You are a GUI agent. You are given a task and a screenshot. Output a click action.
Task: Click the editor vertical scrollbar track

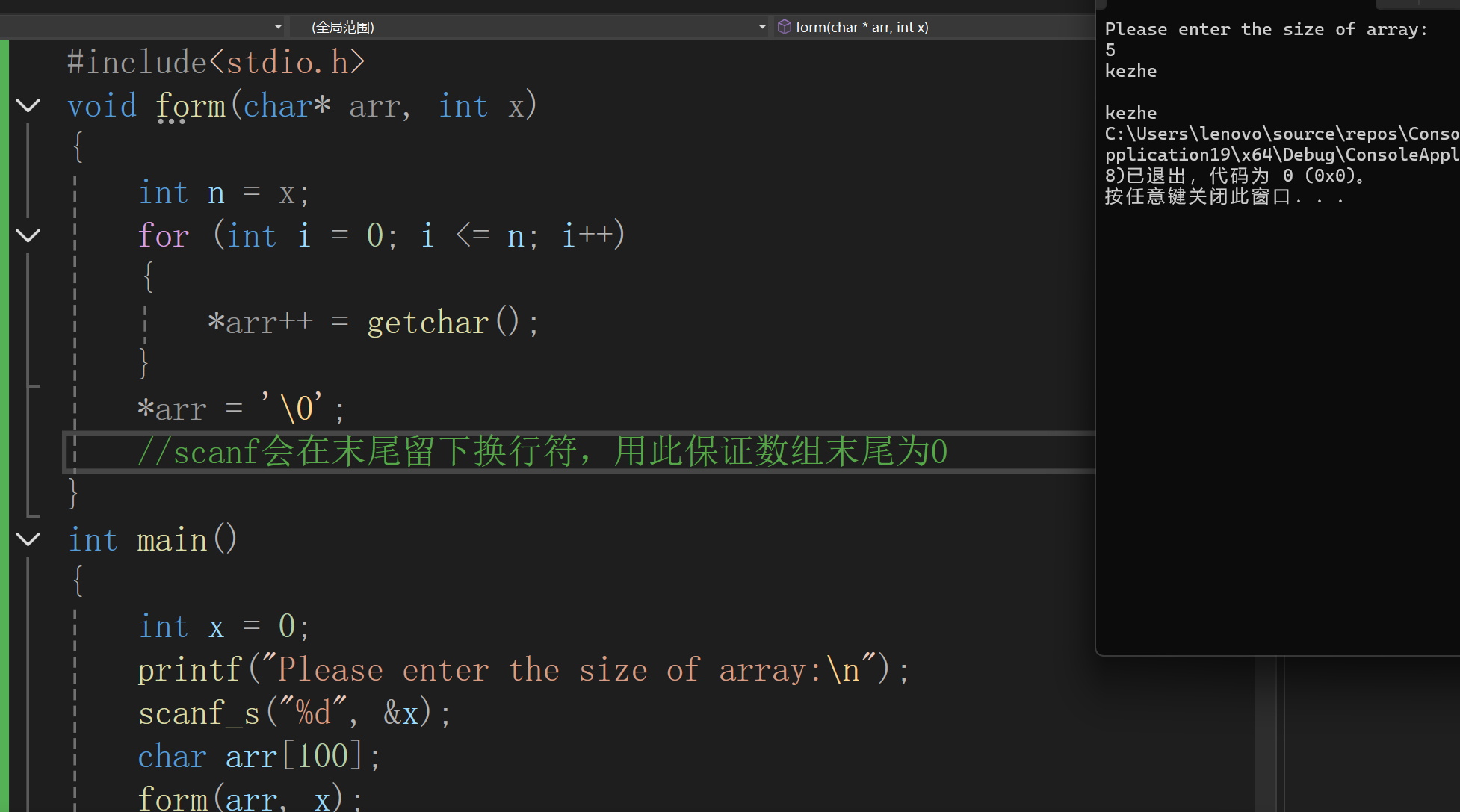pyautogui.click(x=1266, y=732)
